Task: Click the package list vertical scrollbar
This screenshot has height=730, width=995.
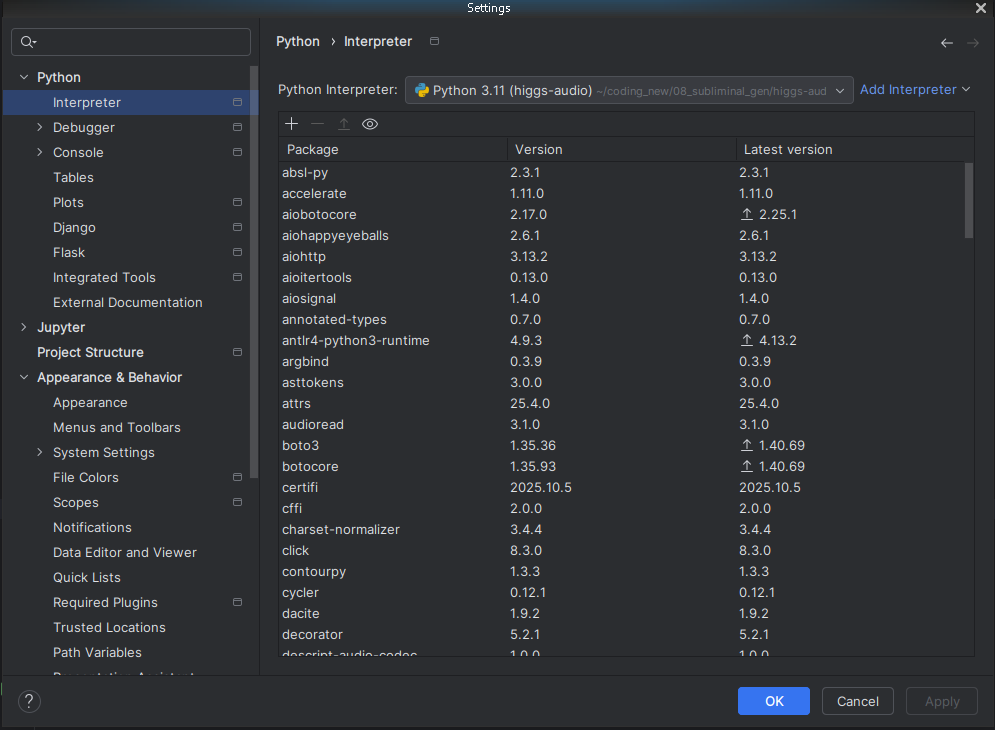Action: (x=968, y=200)
